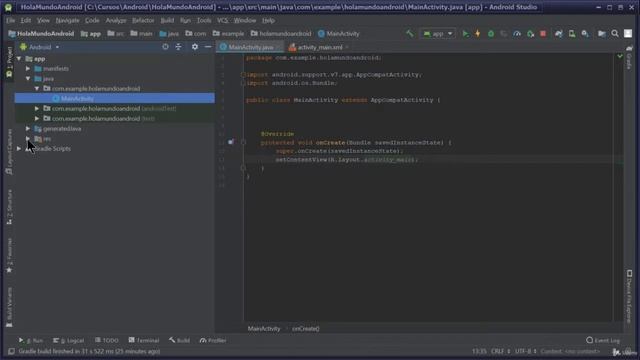Expand the androidTest package node

pyautogui.click(x=37, y=109)
